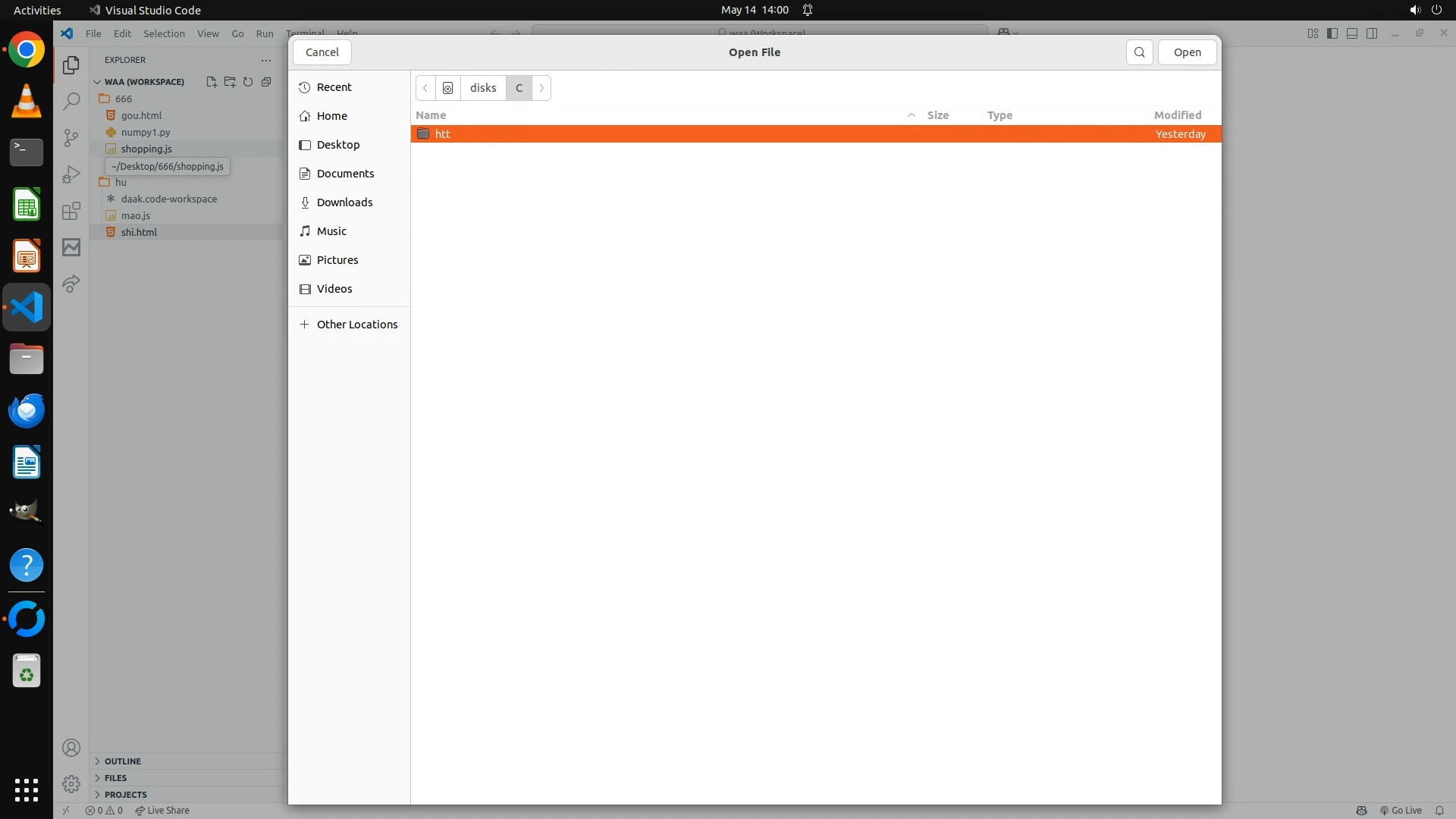Select Downloads in the sidebar

(x=344, y=202)
